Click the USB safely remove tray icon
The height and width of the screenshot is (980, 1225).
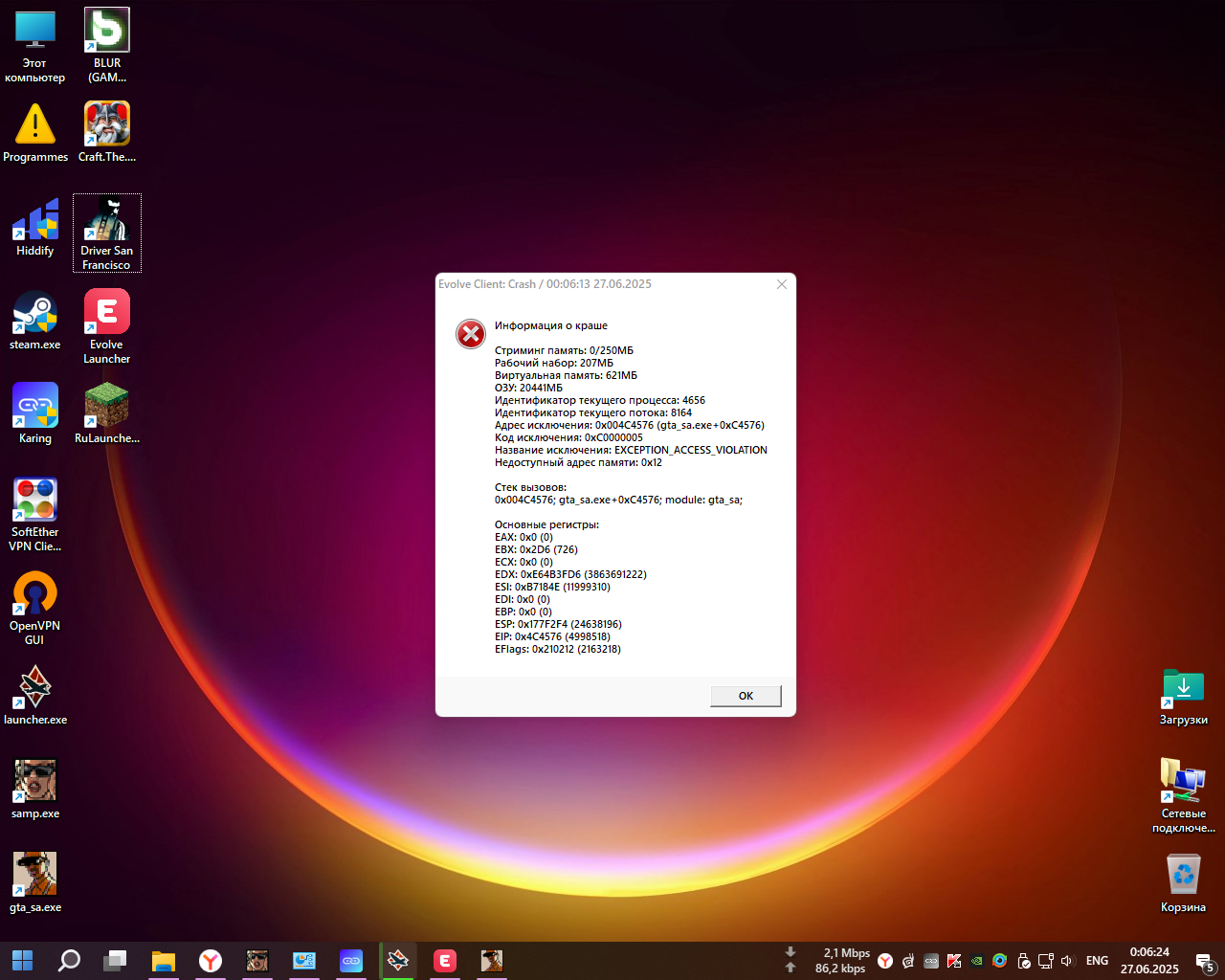(x=1023, y=961)
